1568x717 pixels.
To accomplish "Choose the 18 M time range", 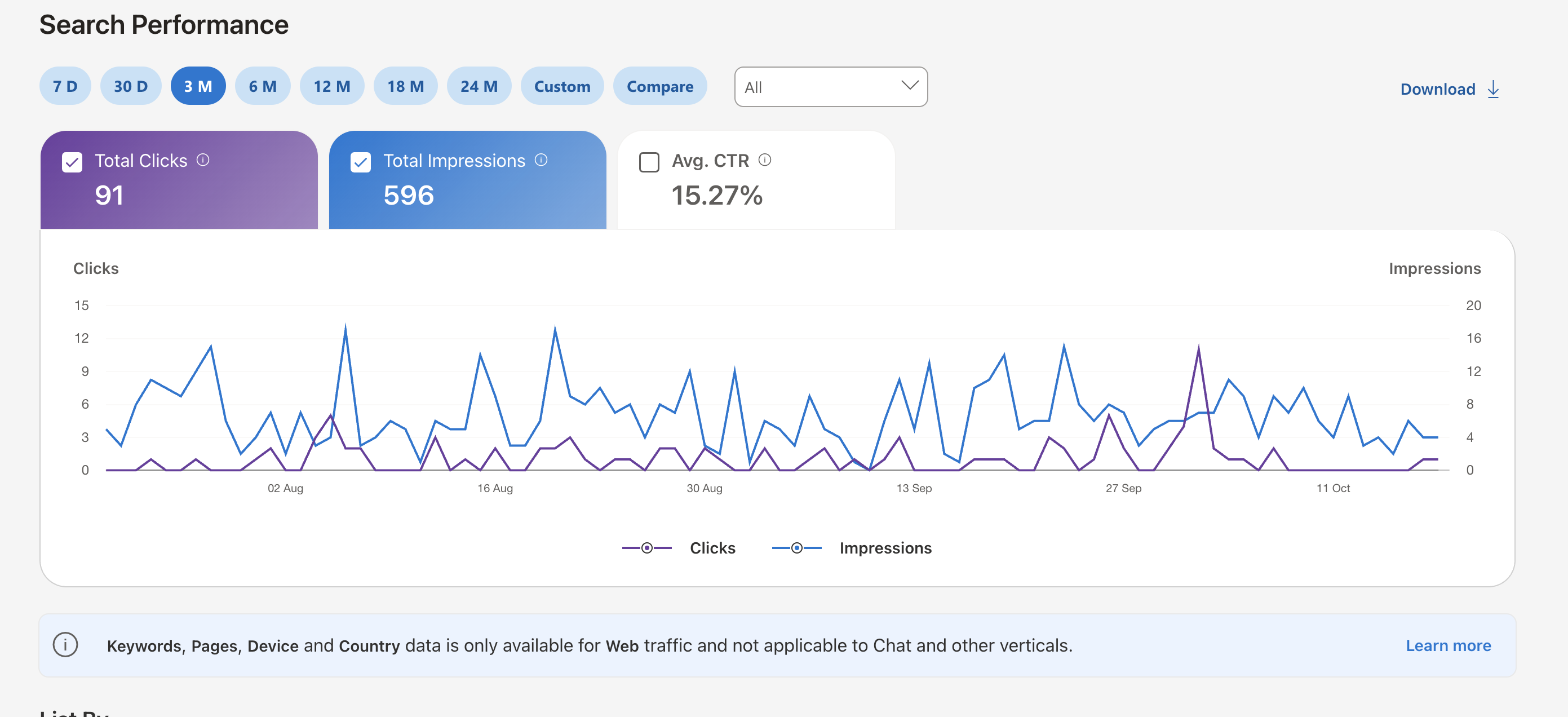I will click(x=405, y=86).
